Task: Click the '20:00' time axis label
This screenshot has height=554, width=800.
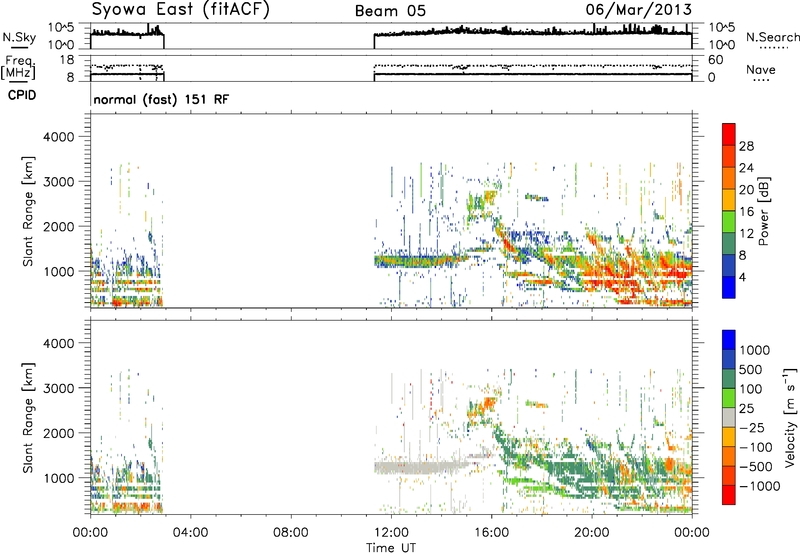Action: [592, 533]
